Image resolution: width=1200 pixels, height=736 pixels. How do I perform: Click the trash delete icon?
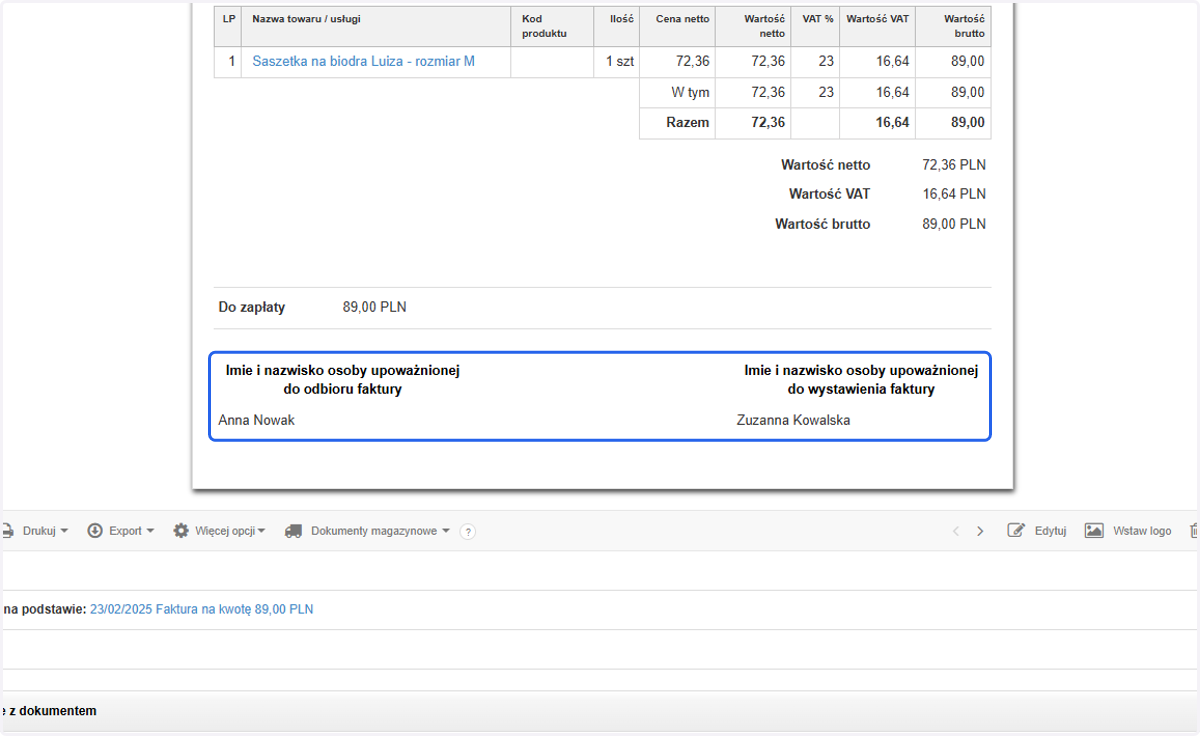click(x=1194, y=531)
